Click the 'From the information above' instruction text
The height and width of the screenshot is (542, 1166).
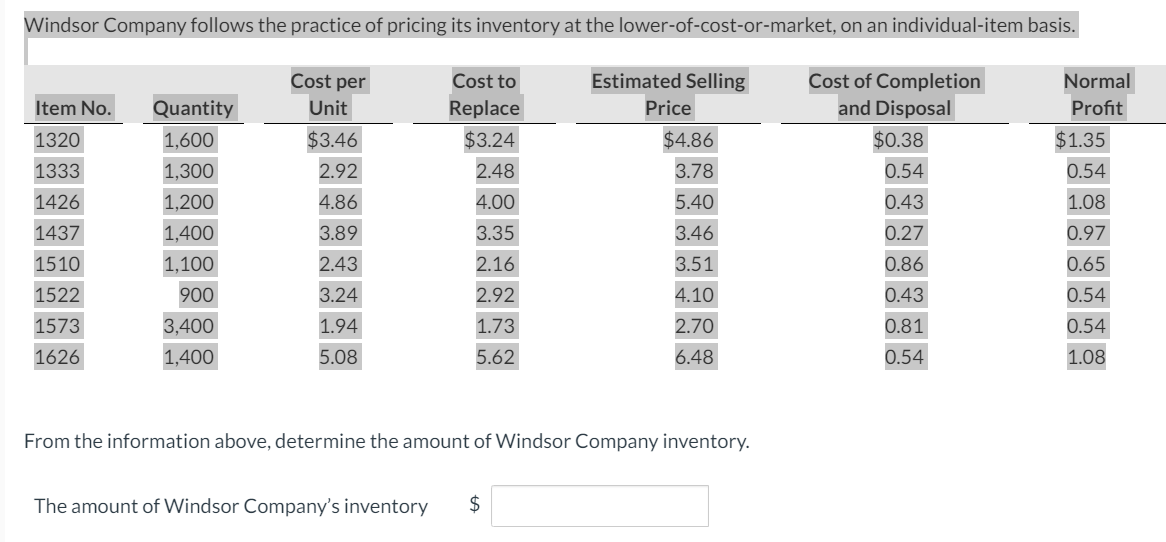pyautogui.click(x=387, y=442)
